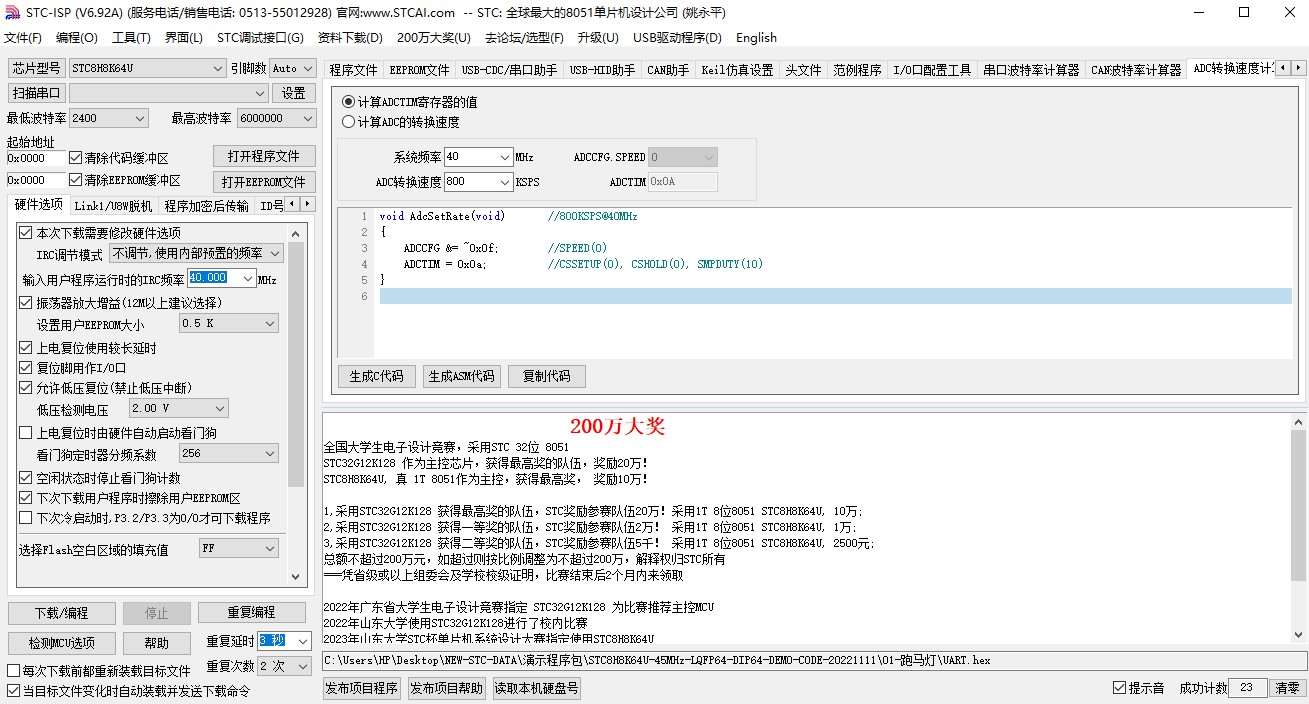This screenshot has width=1309, height=704.
Task: Switch to the 程序文件 tab
Action: point(354,70)
